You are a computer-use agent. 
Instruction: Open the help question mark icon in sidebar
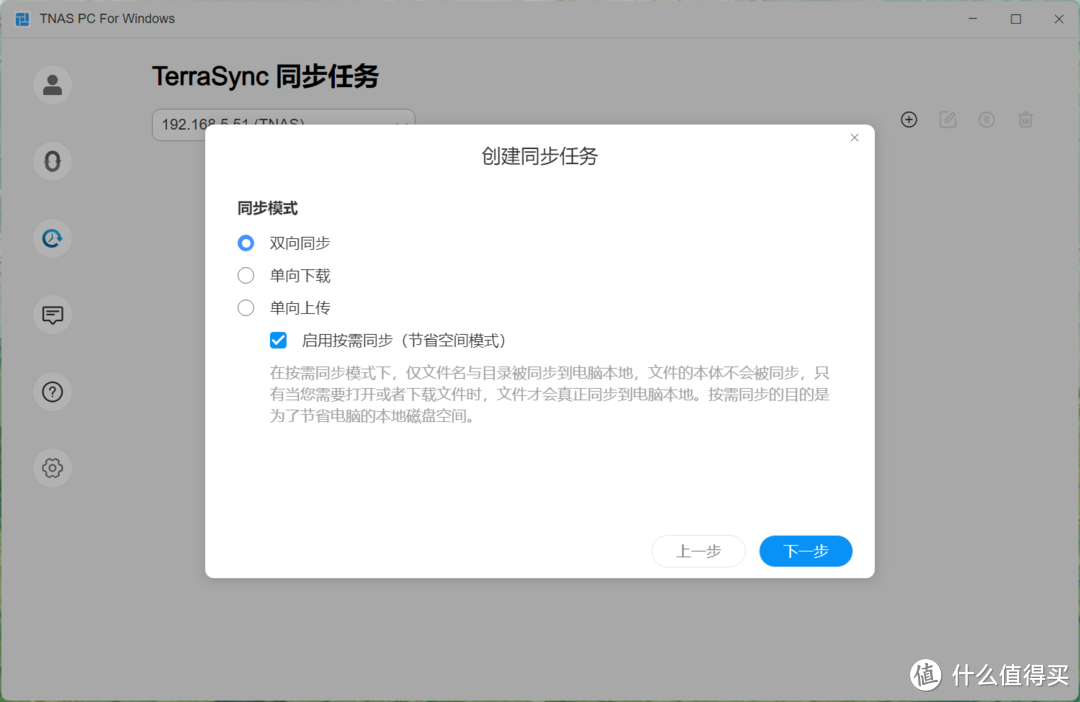pyautogui.click(x=52, y=392)
